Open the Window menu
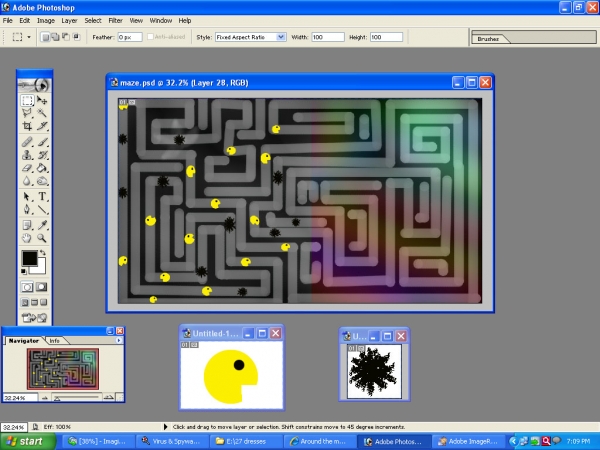 pos(160,21)
